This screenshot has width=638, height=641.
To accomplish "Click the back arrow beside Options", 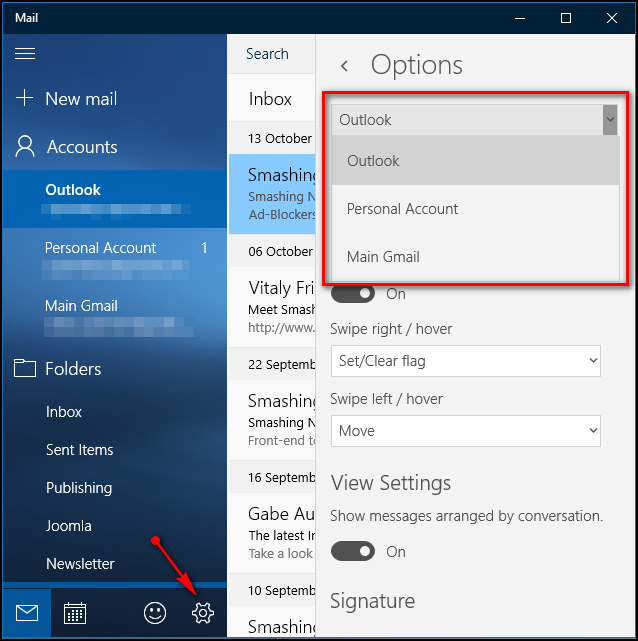I will coord(345,66).
